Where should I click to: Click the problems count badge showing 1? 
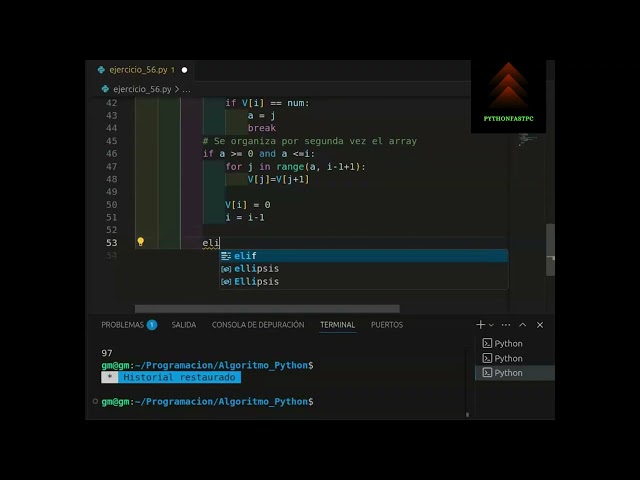pyautogui.click(x=152, y=325)
